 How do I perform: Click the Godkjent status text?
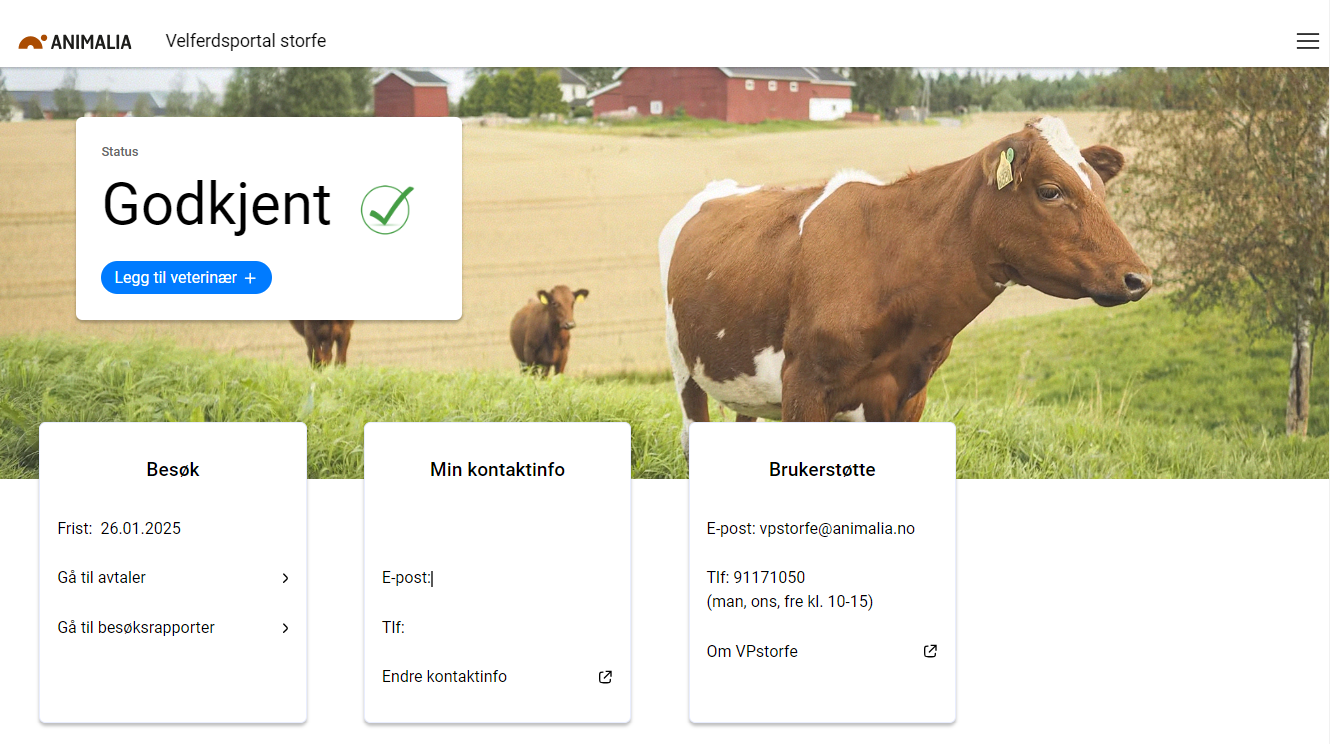(217, 205)
